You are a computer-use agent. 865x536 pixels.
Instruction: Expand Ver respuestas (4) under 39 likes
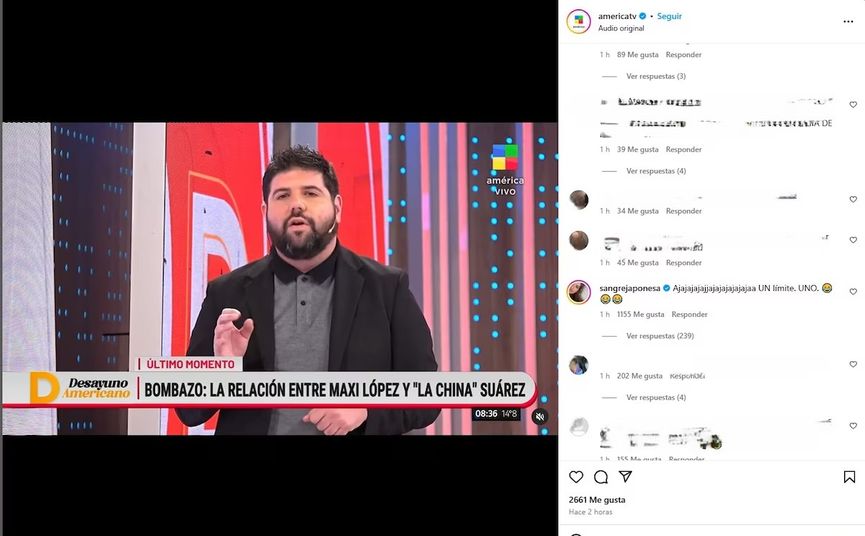coord(656,171)
